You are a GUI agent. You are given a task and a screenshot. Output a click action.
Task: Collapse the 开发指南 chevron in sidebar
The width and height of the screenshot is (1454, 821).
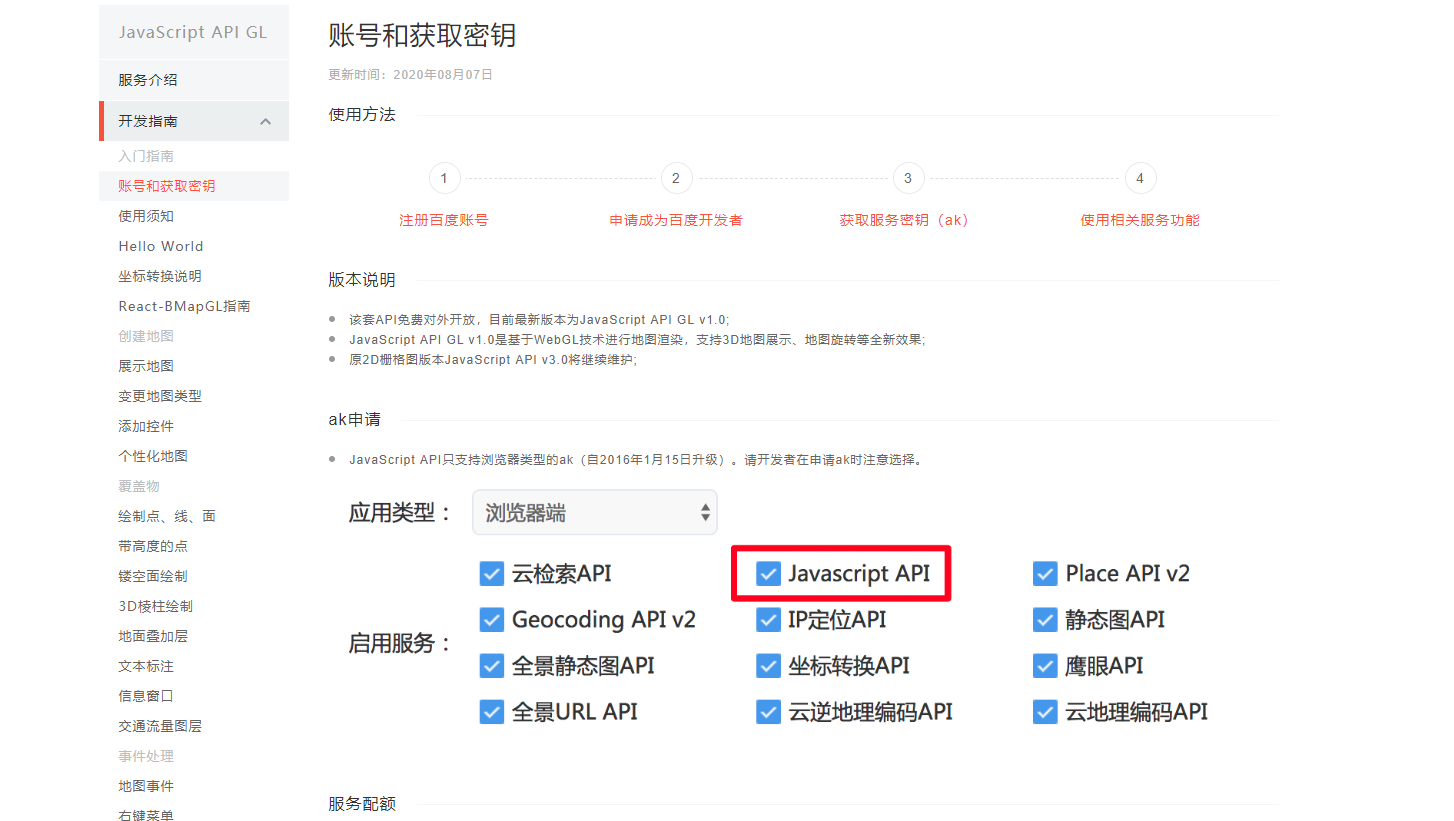click(265, 121)
